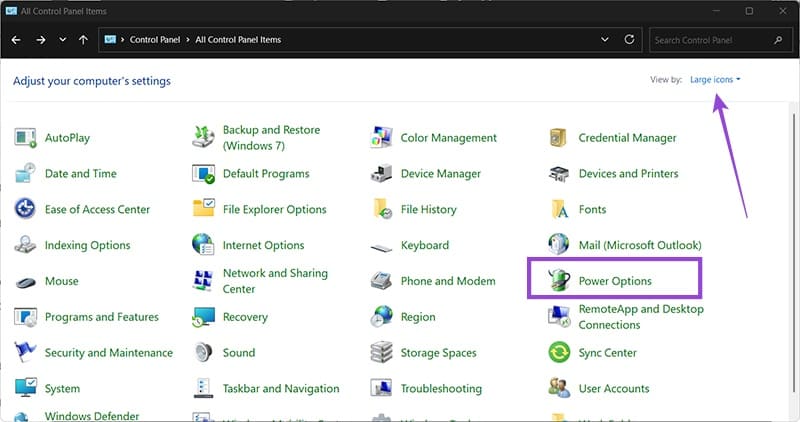This screenshot has width=800, height=422.
Task: Click the Search Control Panel field
Action: (x=720, y=40)
